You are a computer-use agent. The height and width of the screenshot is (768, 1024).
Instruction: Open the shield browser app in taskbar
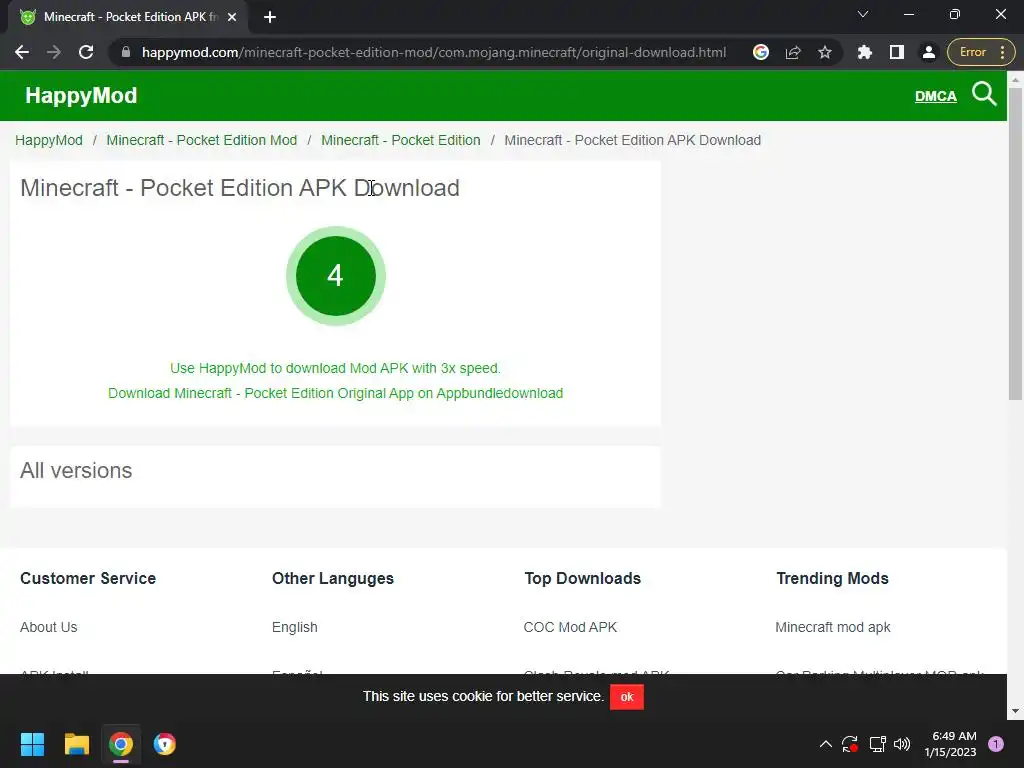pos(165,744)
